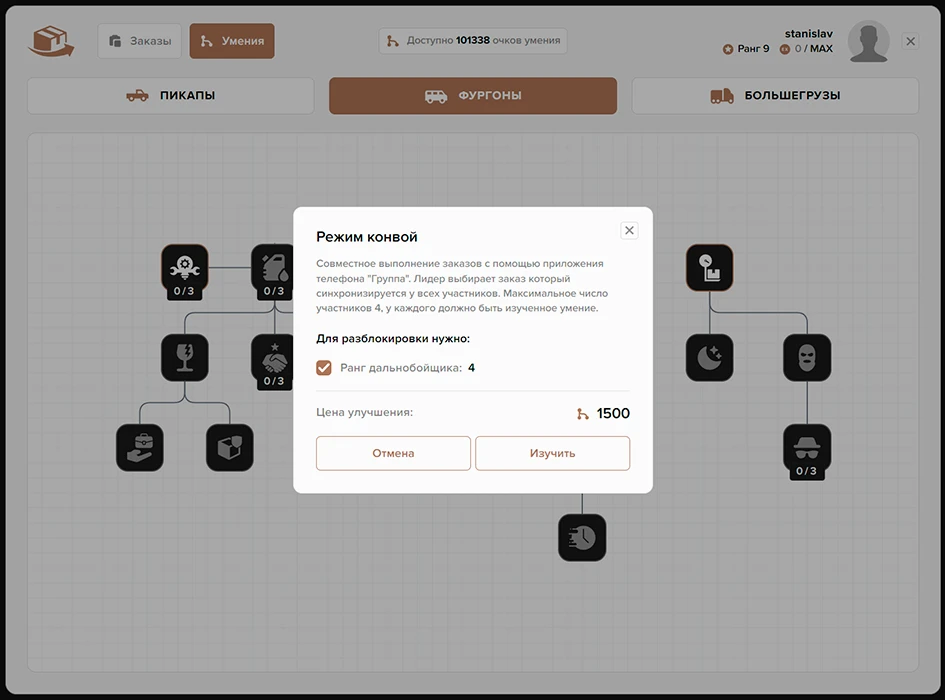This screenshot has height=700, width=945.
Task: Click the Отмена button
Action: point(393,453)
